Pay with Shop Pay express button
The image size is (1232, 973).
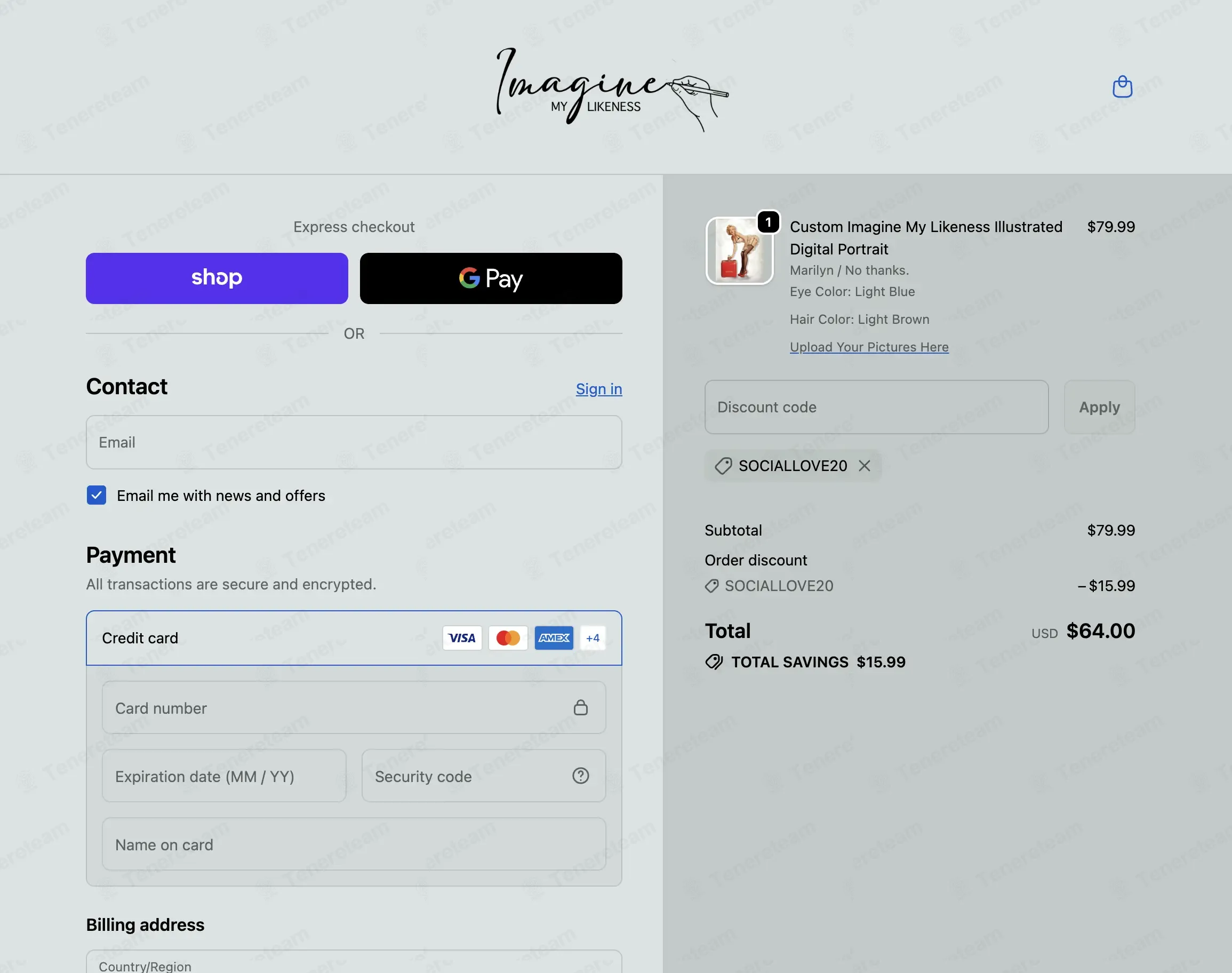(217, 278)
